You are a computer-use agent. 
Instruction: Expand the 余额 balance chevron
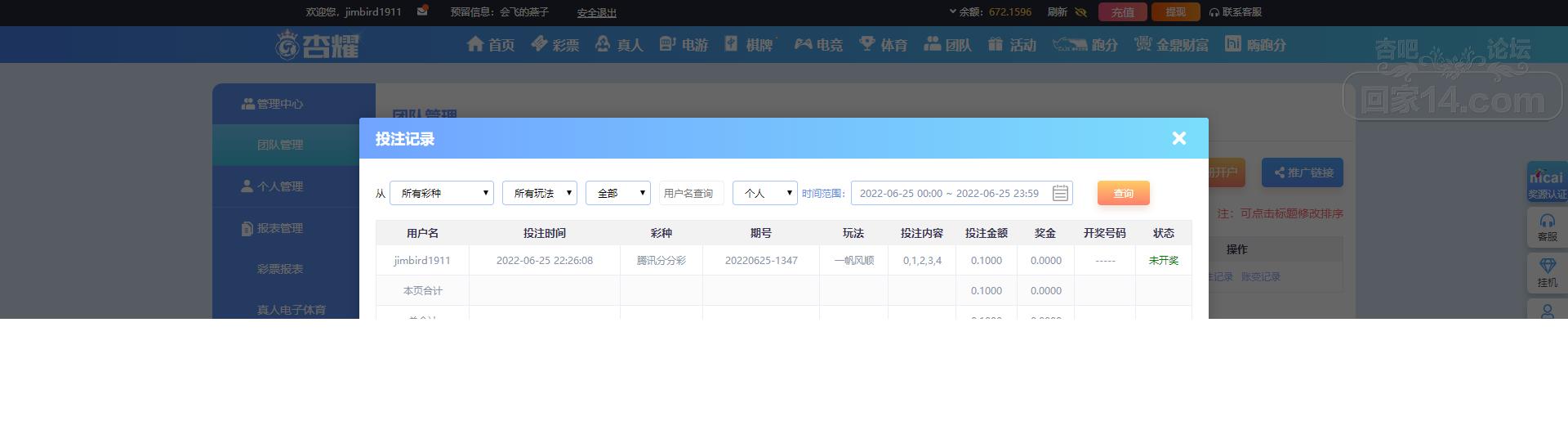952,11
